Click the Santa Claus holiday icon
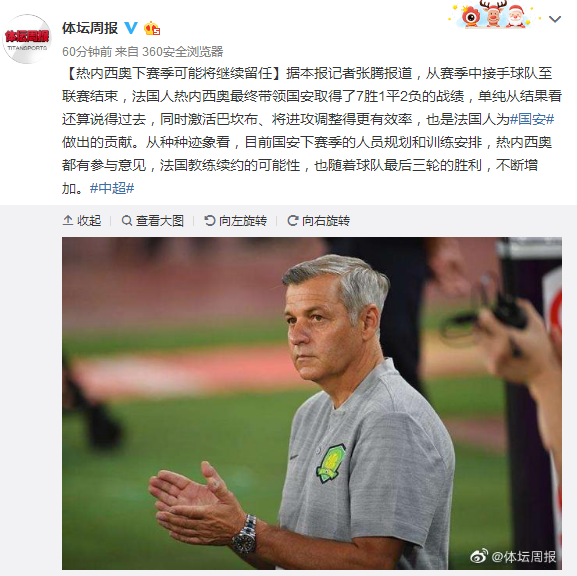 tap(516, 16)
